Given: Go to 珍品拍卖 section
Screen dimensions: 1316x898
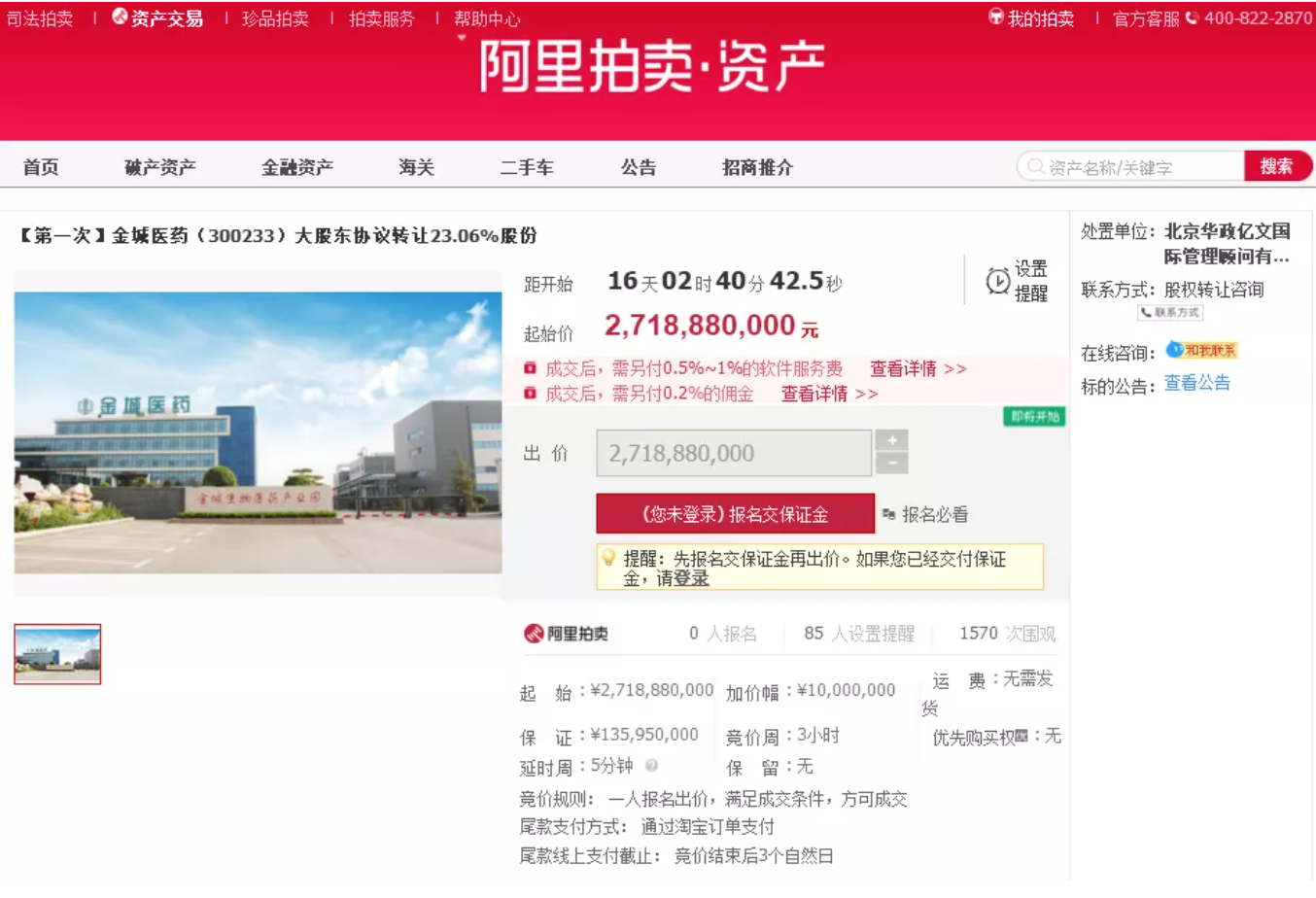Looking at the screenshot, I should tap(275, 18).
